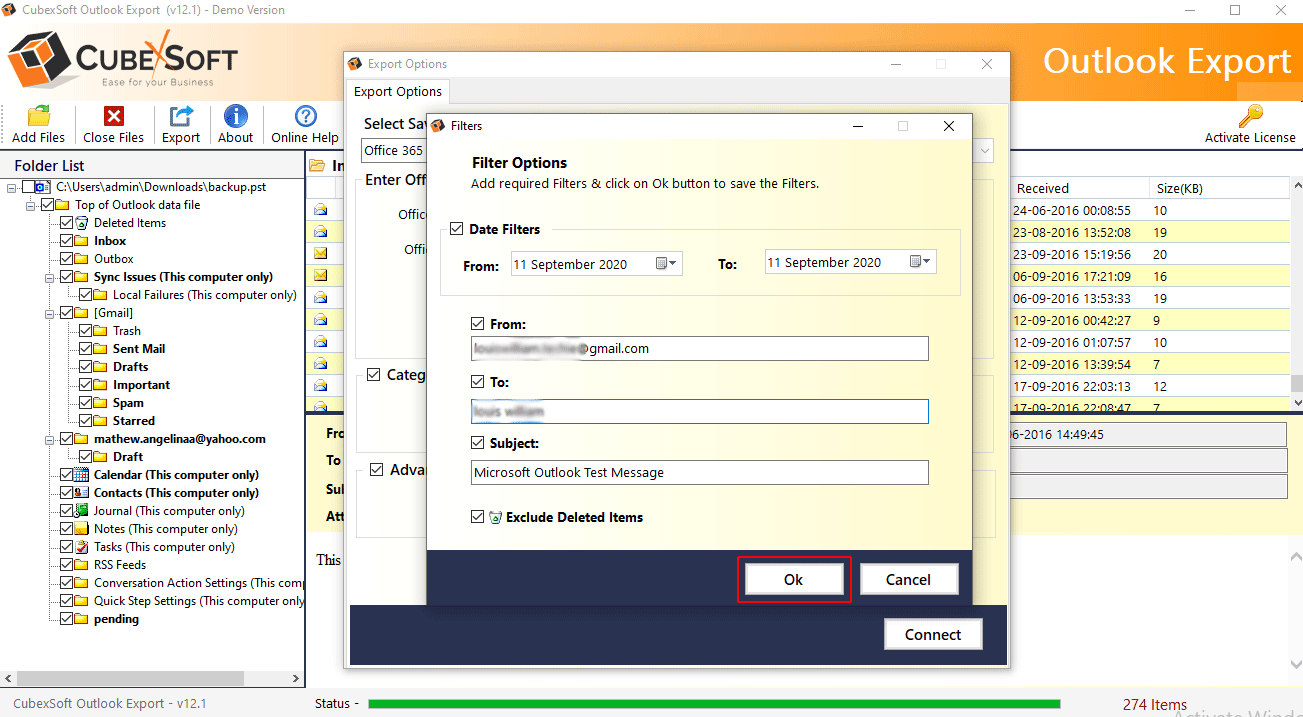This screenshot has width=1303, height=717.
Task: Close the Filters dialog window
Action: (949, 126)
